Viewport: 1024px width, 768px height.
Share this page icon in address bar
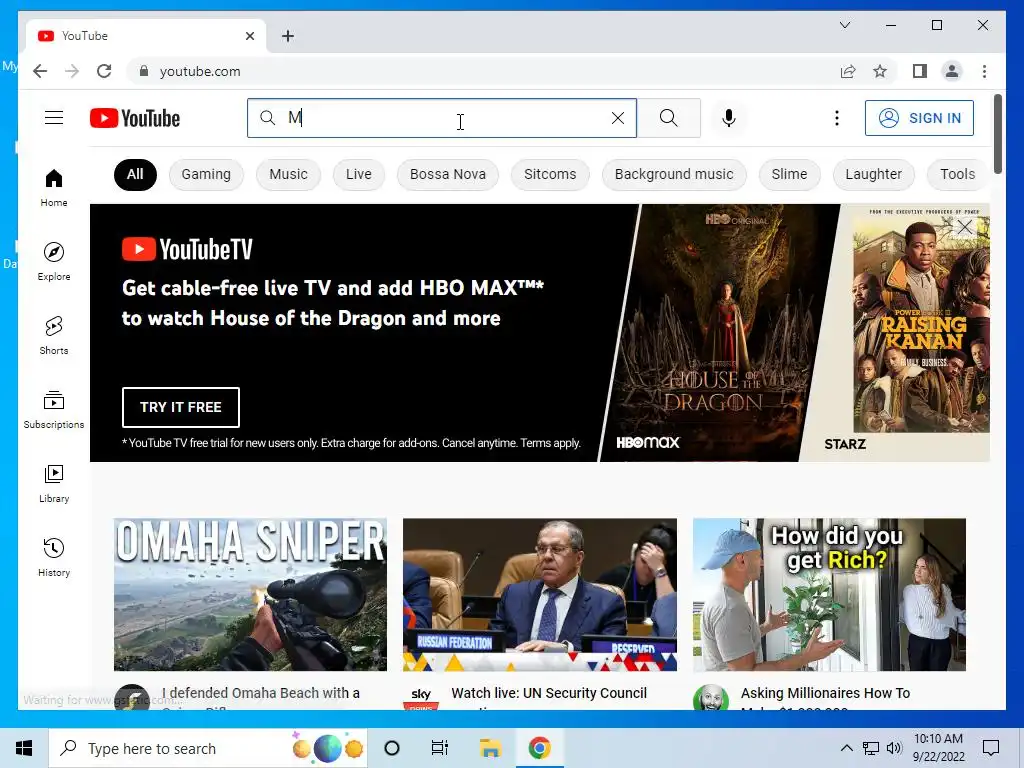pyautogui.click(x=848, y=71)
